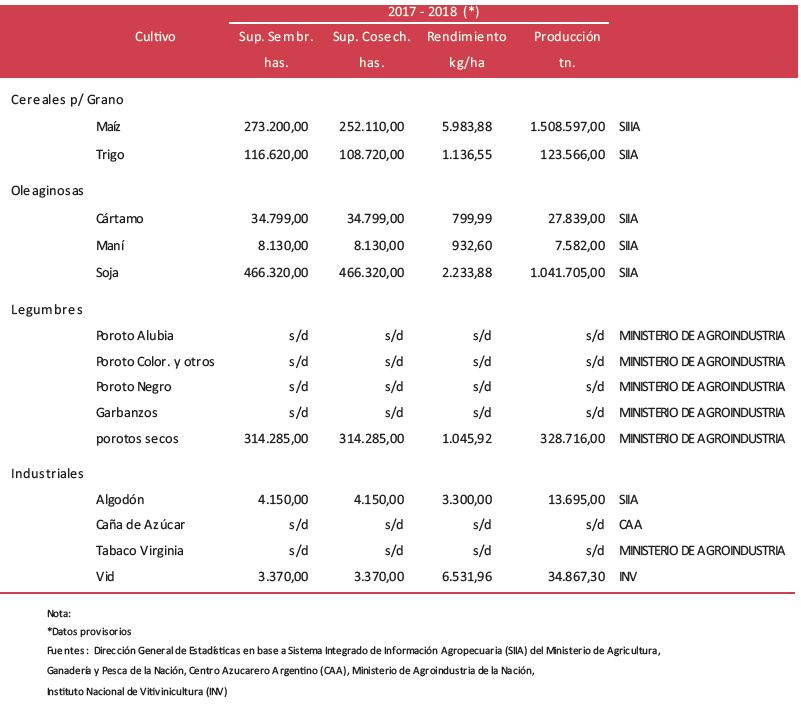Click the "Nota:" footnote label
Viewport: 801px width, 713px height.
(x=59, y=613)
